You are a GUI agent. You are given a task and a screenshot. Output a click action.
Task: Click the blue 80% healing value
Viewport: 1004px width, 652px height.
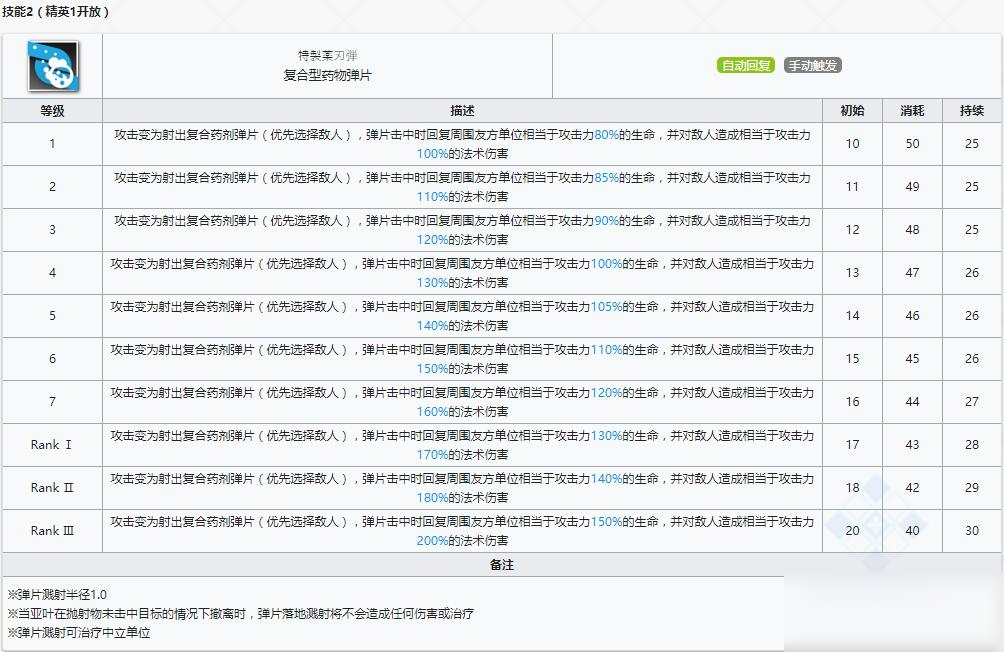606,134
